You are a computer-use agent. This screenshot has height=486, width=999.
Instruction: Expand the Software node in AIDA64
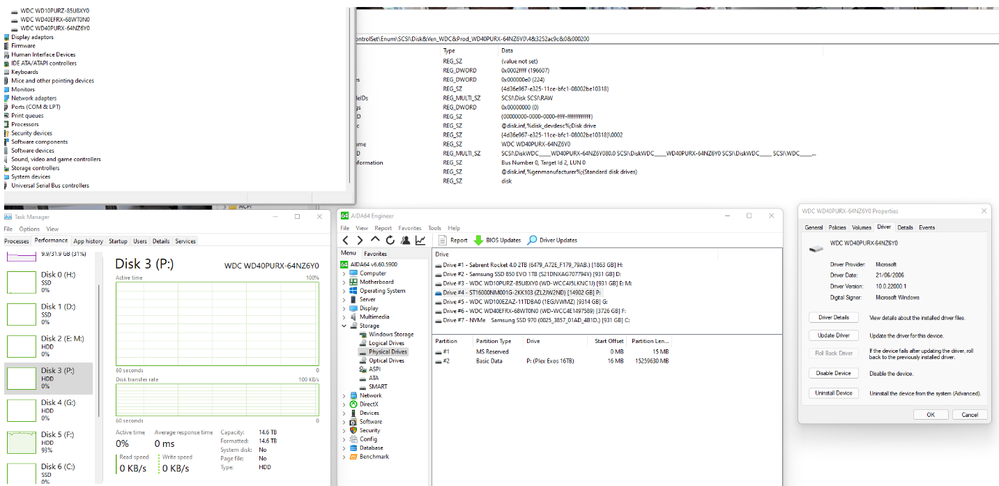click(x=344, y=421)
